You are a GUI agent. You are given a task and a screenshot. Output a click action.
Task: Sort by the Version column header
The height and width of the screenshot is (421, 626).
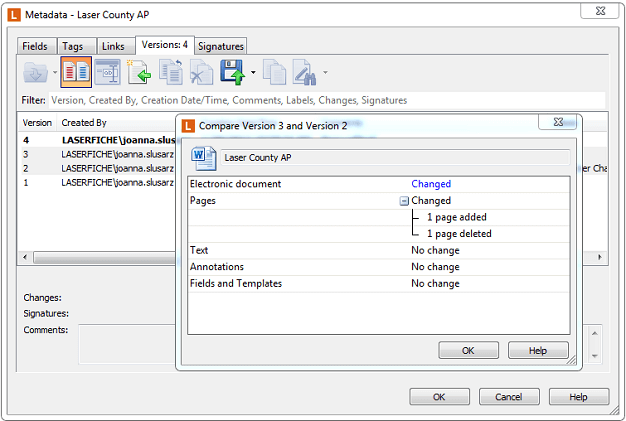37,123
